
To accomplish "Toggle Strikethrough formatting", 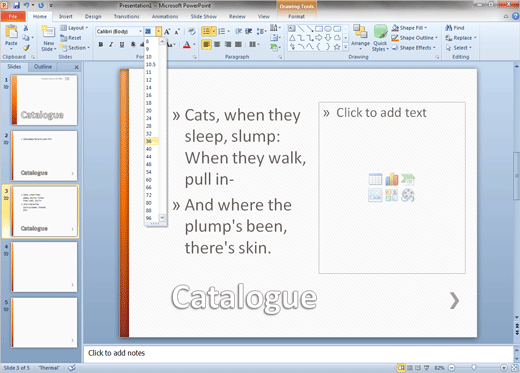I will [133, 44].
